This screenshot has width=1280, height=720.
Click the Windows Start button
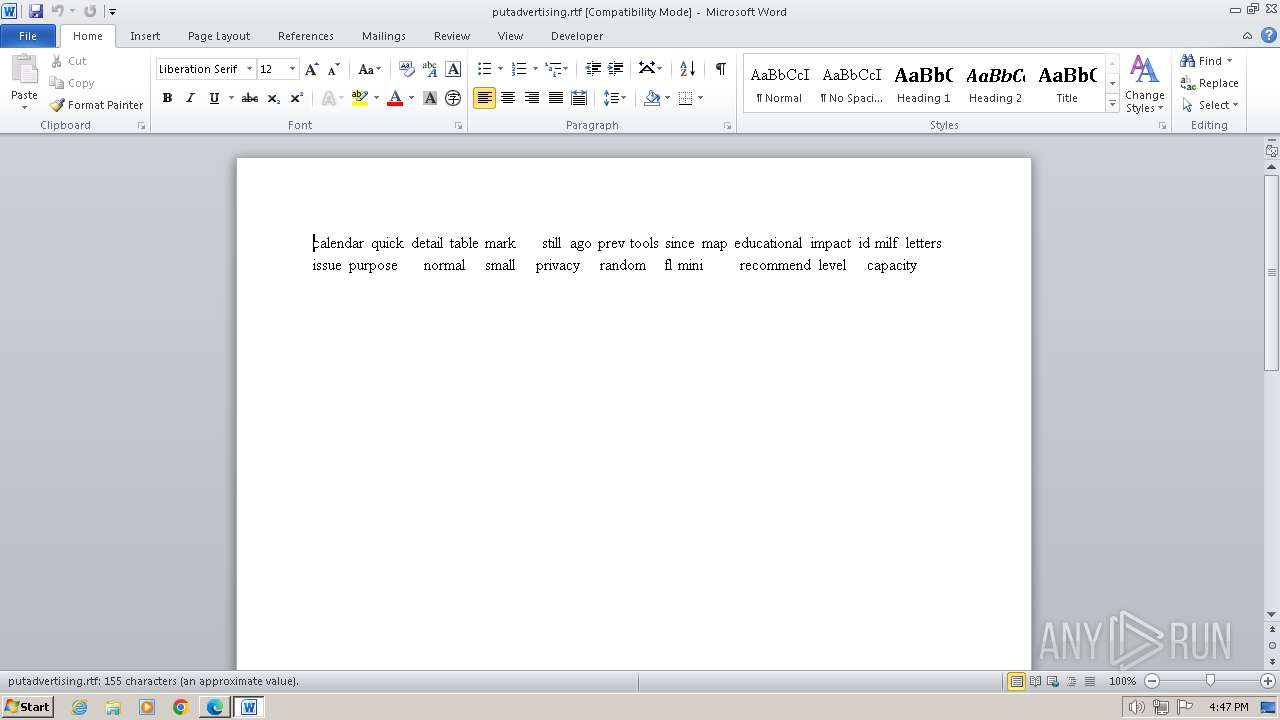(27, 707)
